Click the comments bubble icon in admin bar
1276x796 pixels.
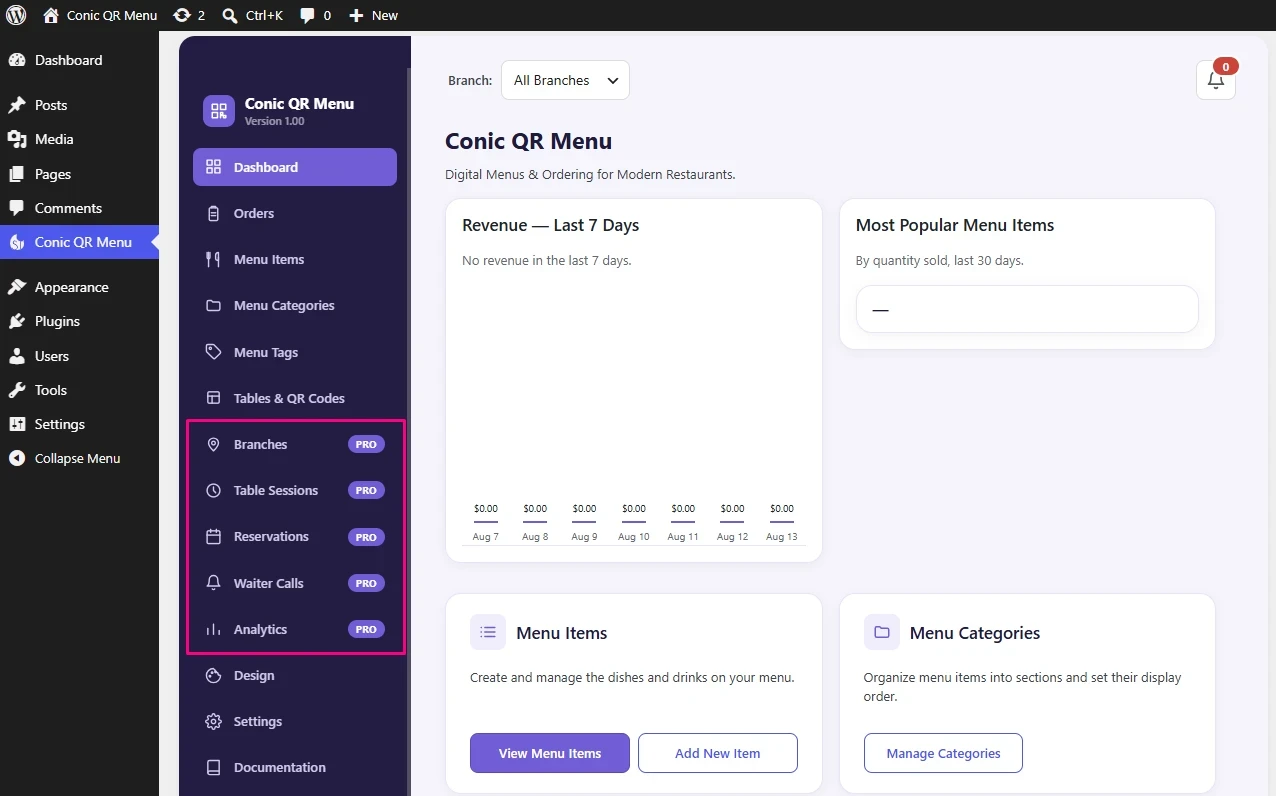tap(308, 15)
